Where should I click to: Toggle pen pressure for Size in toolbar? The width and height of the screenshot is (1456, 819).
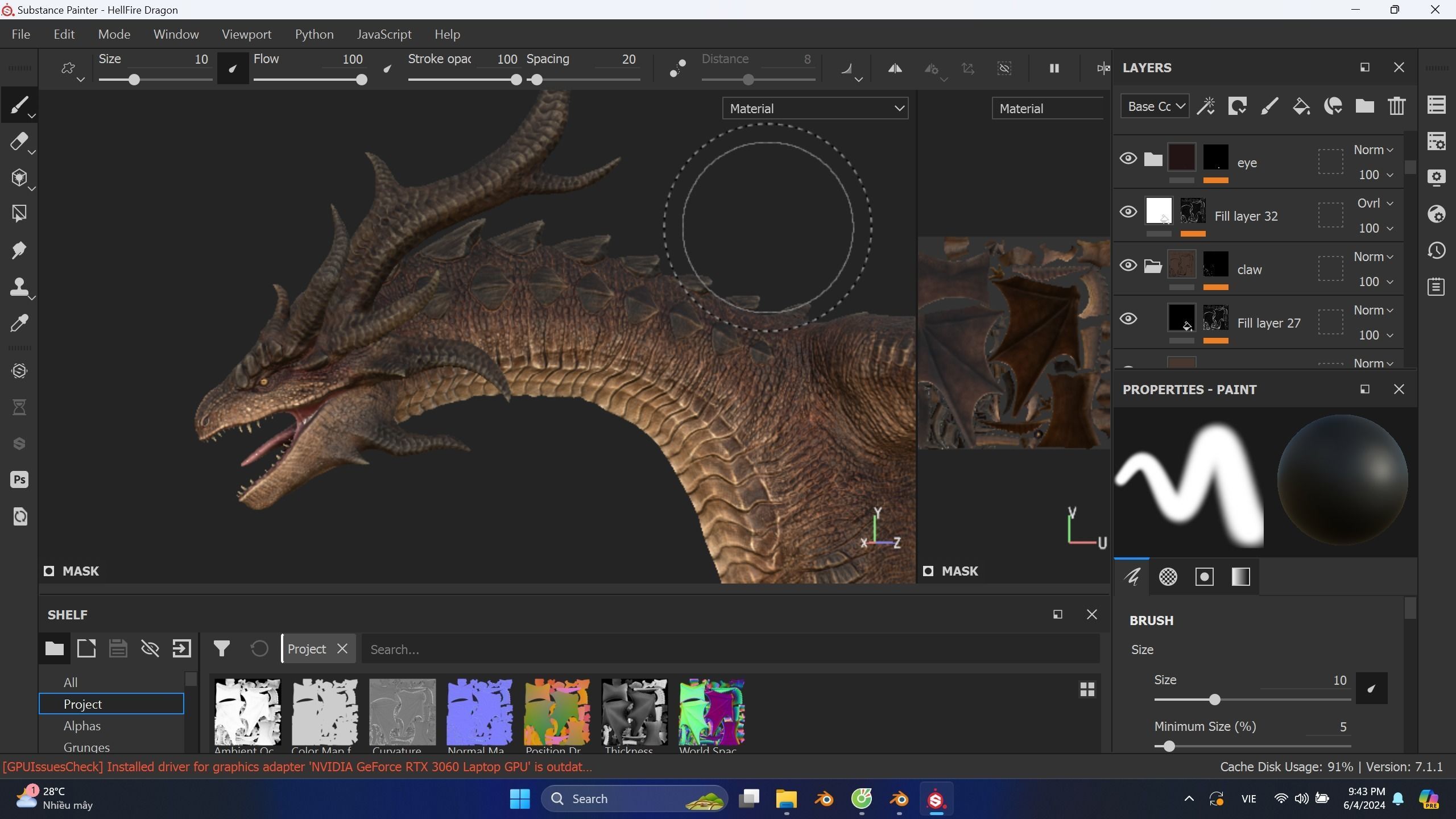tap(233, 68)
